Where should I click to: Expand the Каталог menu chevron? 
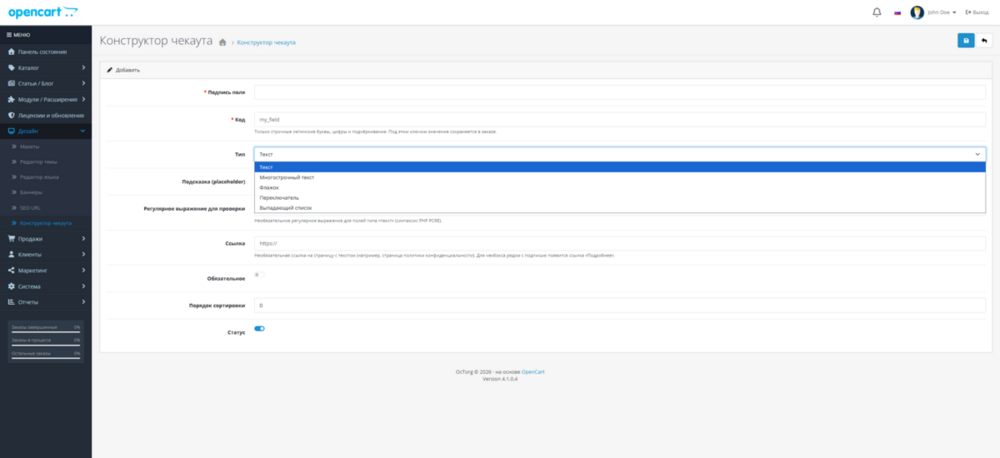[84, 68]
